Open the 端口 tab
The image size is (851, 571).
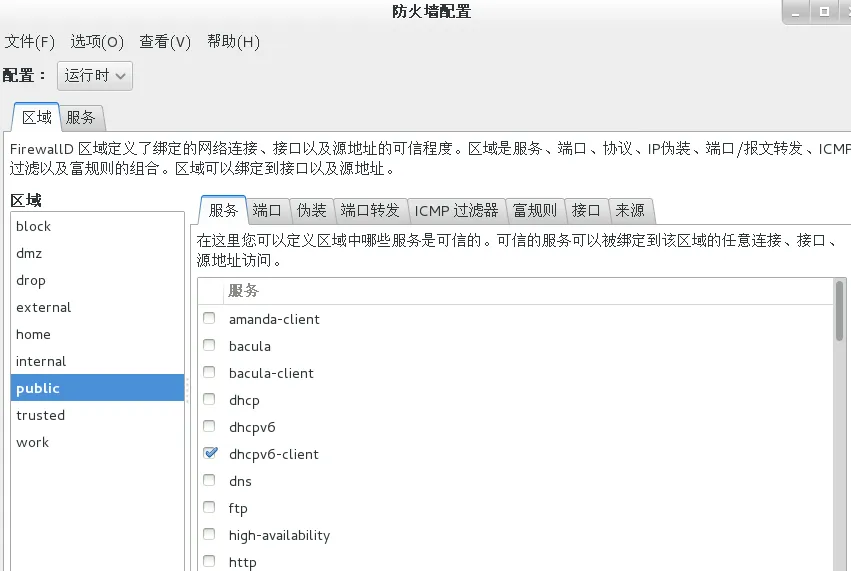[x=267, y=210]
